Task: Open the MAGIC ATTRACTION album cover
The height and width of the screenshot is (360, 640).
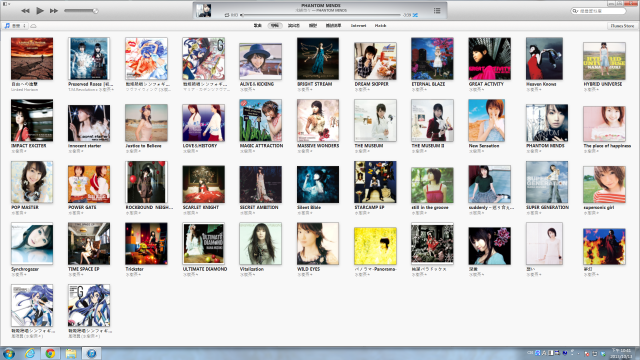Action: 260,120
